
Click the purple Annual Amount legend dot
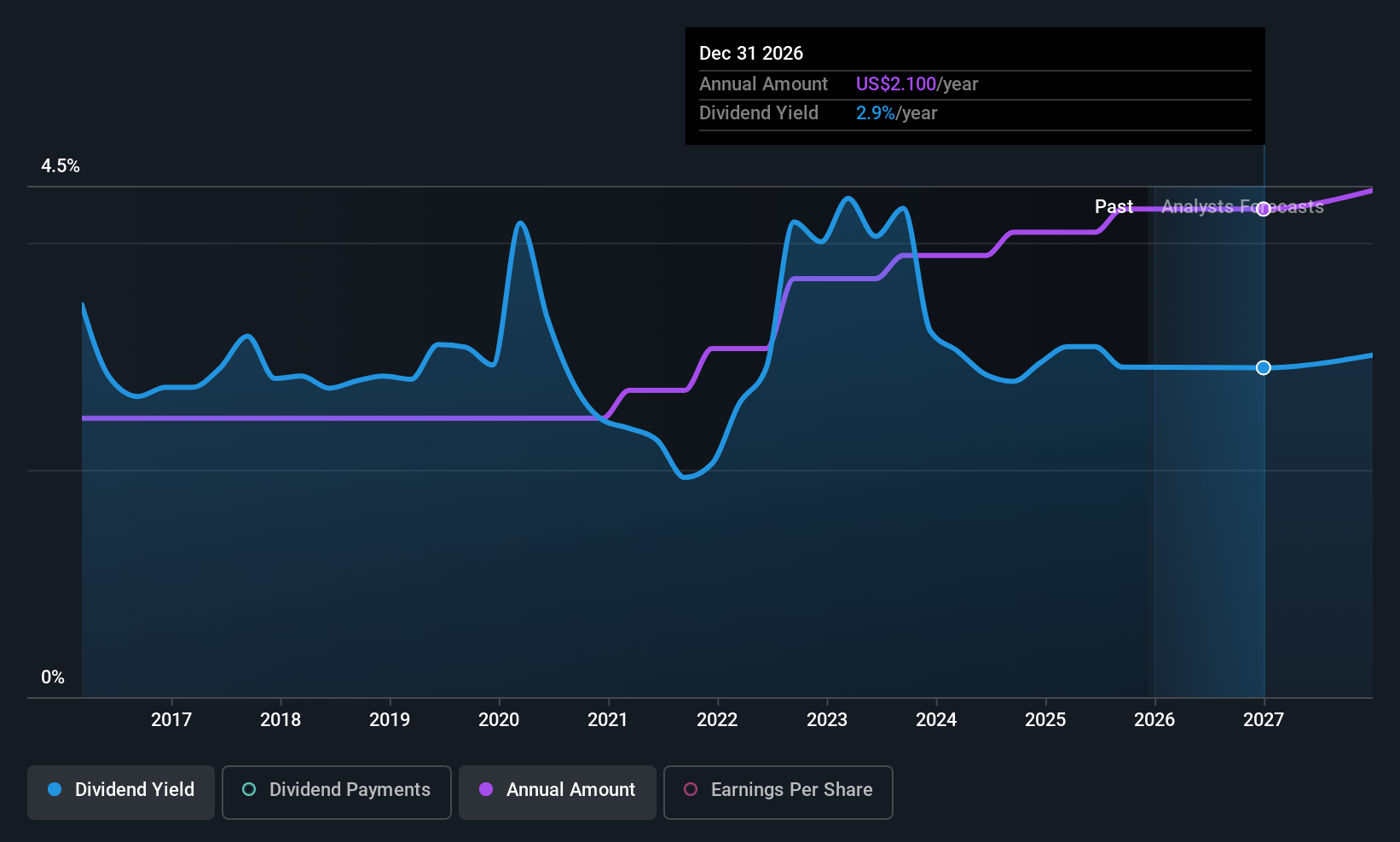click(x=486, y=790)
